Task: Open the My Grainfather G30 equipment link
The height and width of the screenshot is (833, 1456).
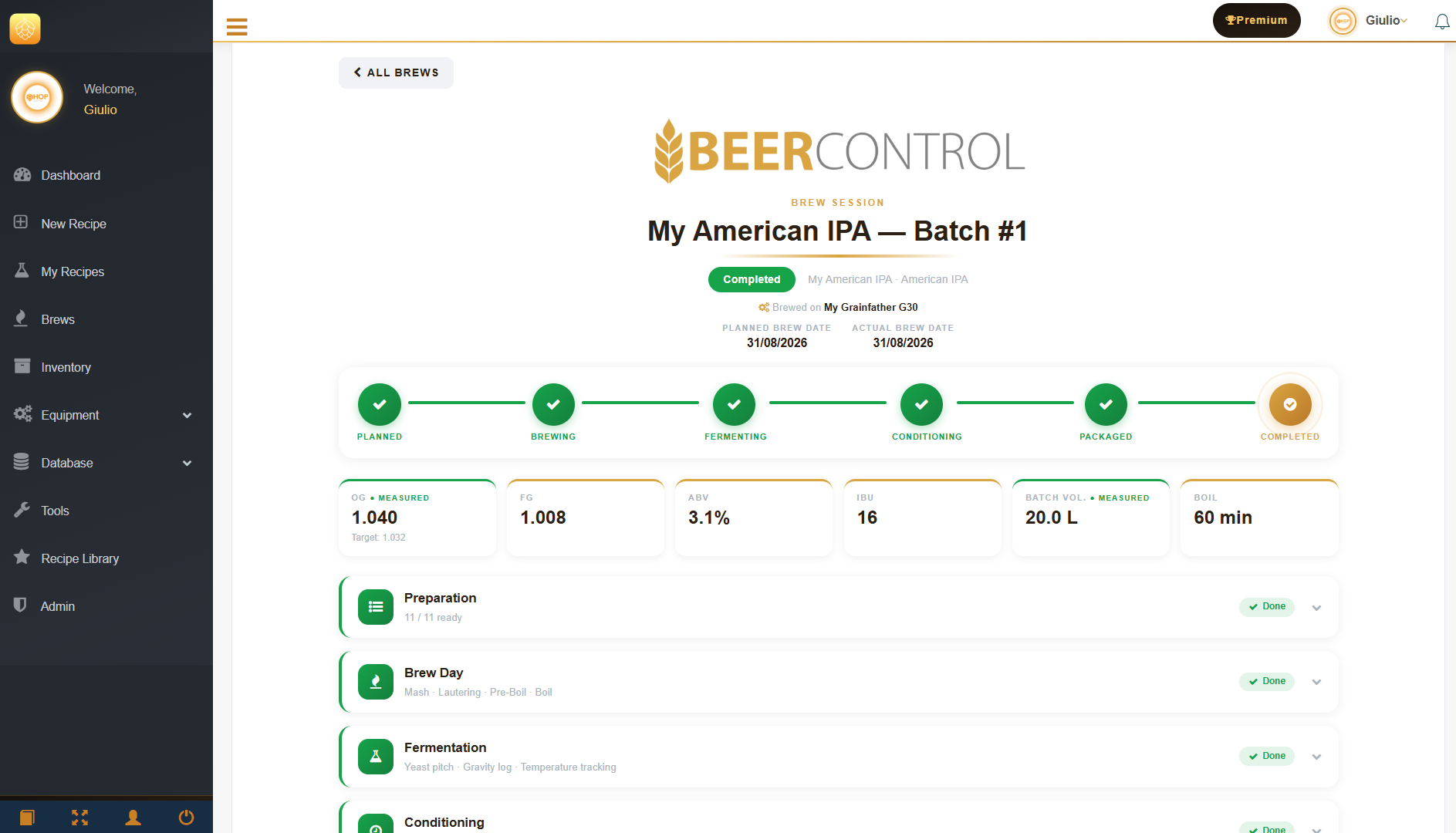Action: [x=870, y=307]
